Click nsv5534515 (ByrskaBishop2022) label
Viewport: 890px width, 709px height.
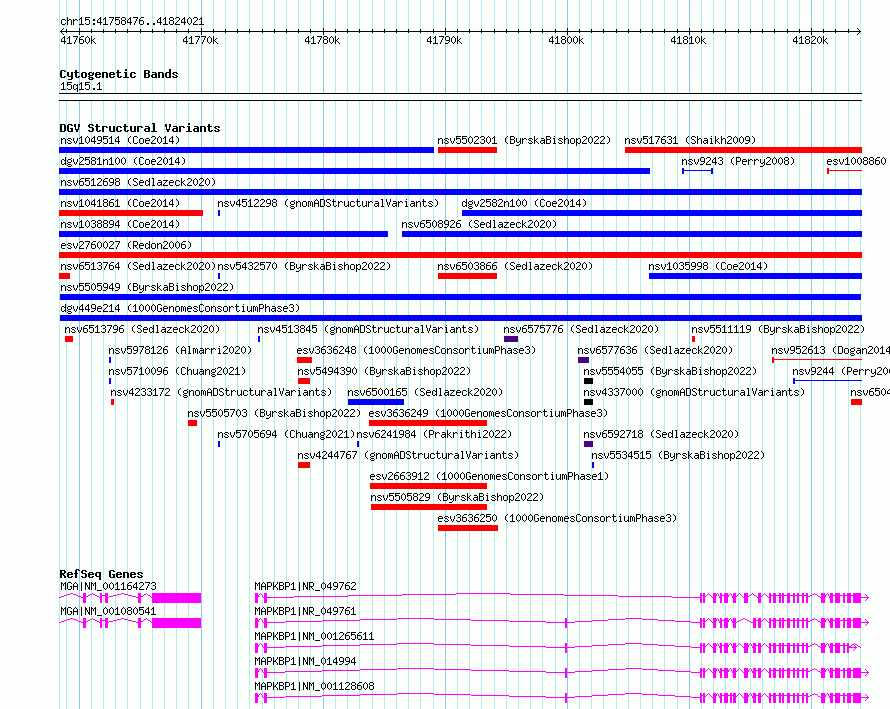click(x=678, y=455)
